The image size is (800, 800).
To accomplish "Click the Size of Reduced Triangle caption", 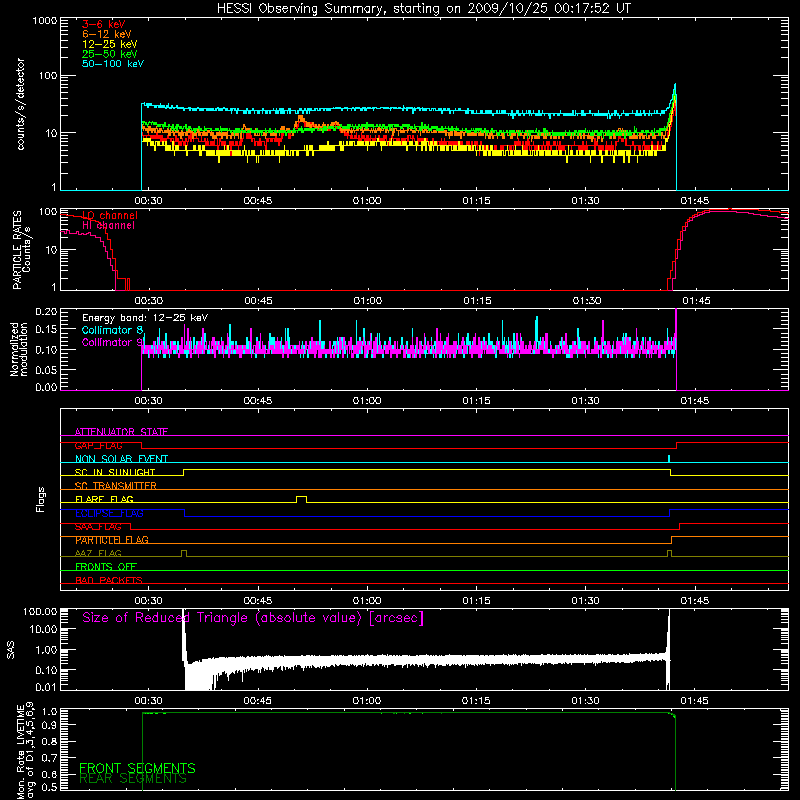I will [253, 618].
